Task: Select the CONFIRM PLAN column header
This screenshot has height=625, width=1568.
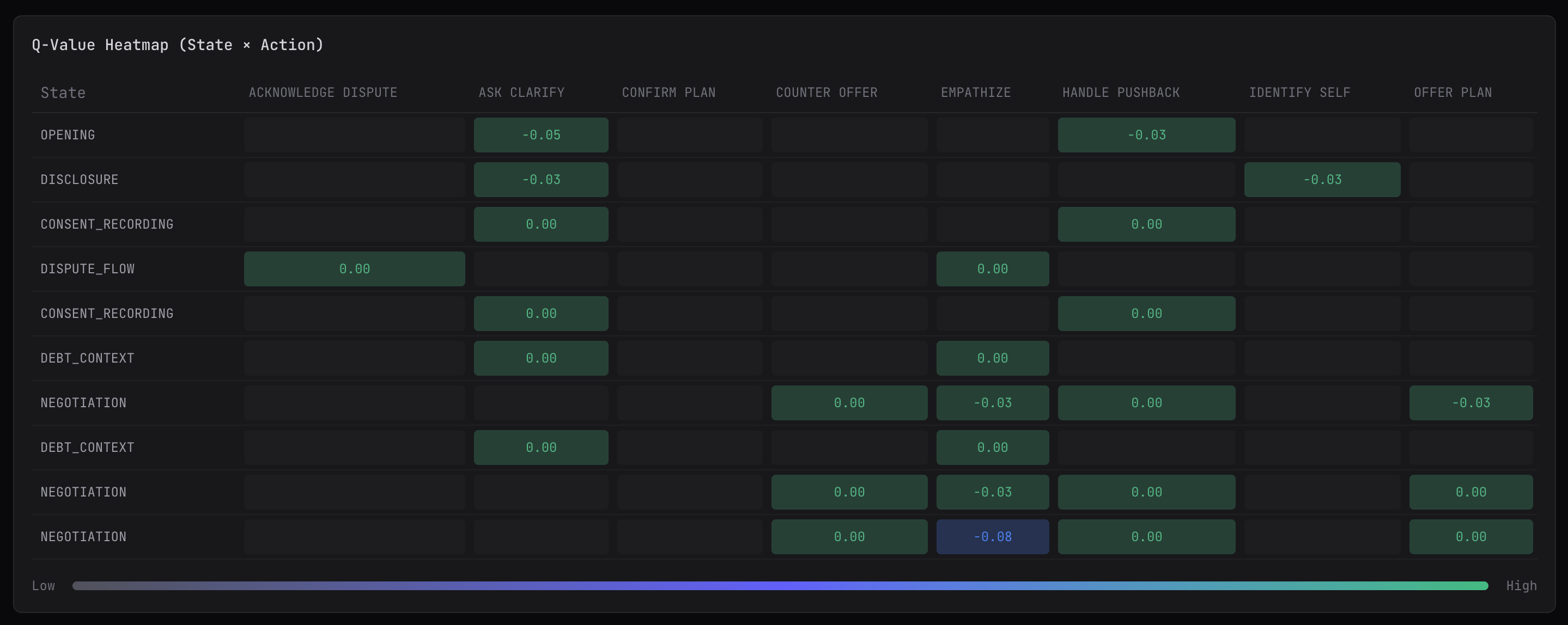Action: click(668, 93)
